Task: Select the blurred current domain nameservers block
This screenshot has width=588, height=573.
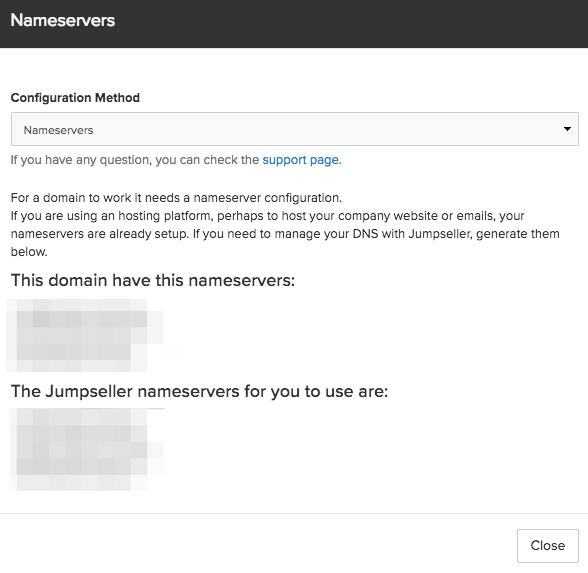Action: 86,335
